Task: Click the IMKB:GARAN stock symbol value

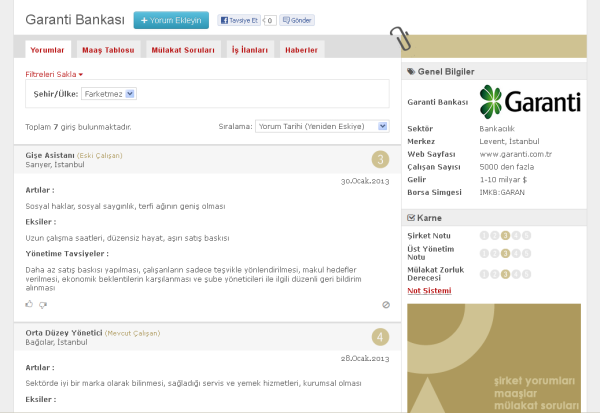Action: 502,192
